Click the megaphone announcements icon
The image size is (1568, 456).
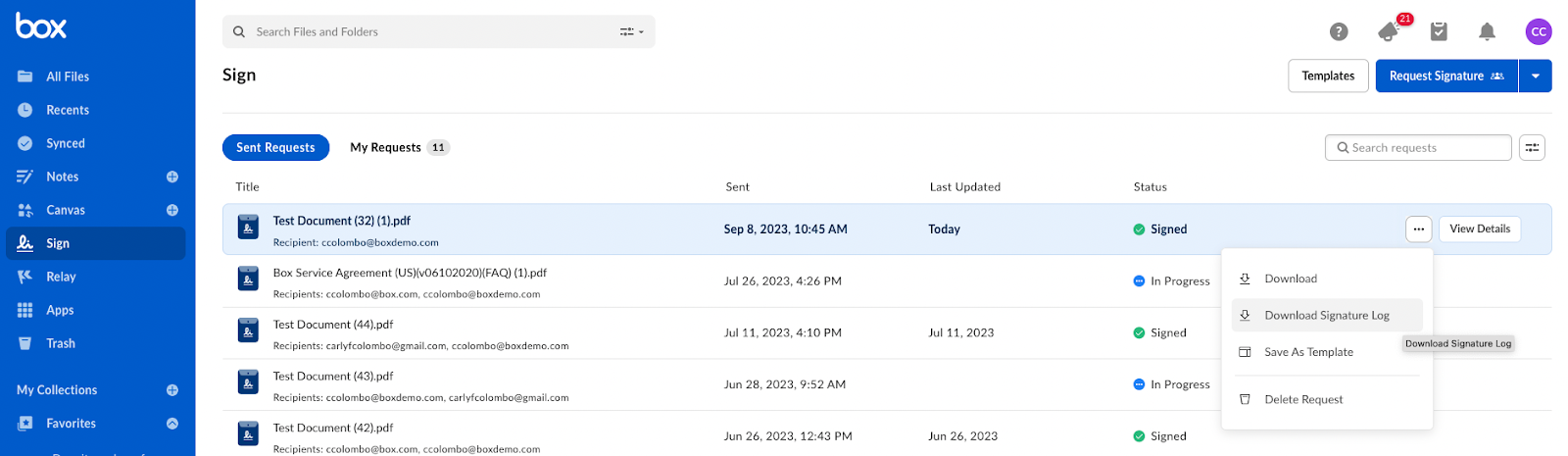pos(1389,32)
